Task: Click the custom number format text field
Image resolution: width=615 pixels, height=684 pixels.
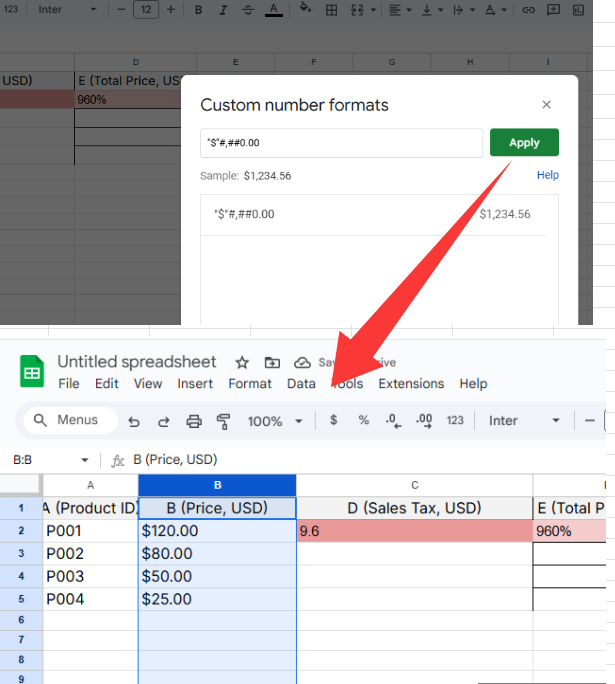Action: [x=341, y=143]
